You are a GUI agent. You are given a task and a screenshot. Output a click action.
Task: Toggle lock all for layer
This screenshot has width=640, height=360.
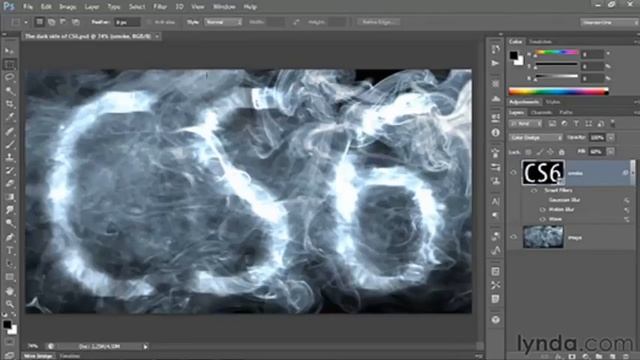pos(562,152)
